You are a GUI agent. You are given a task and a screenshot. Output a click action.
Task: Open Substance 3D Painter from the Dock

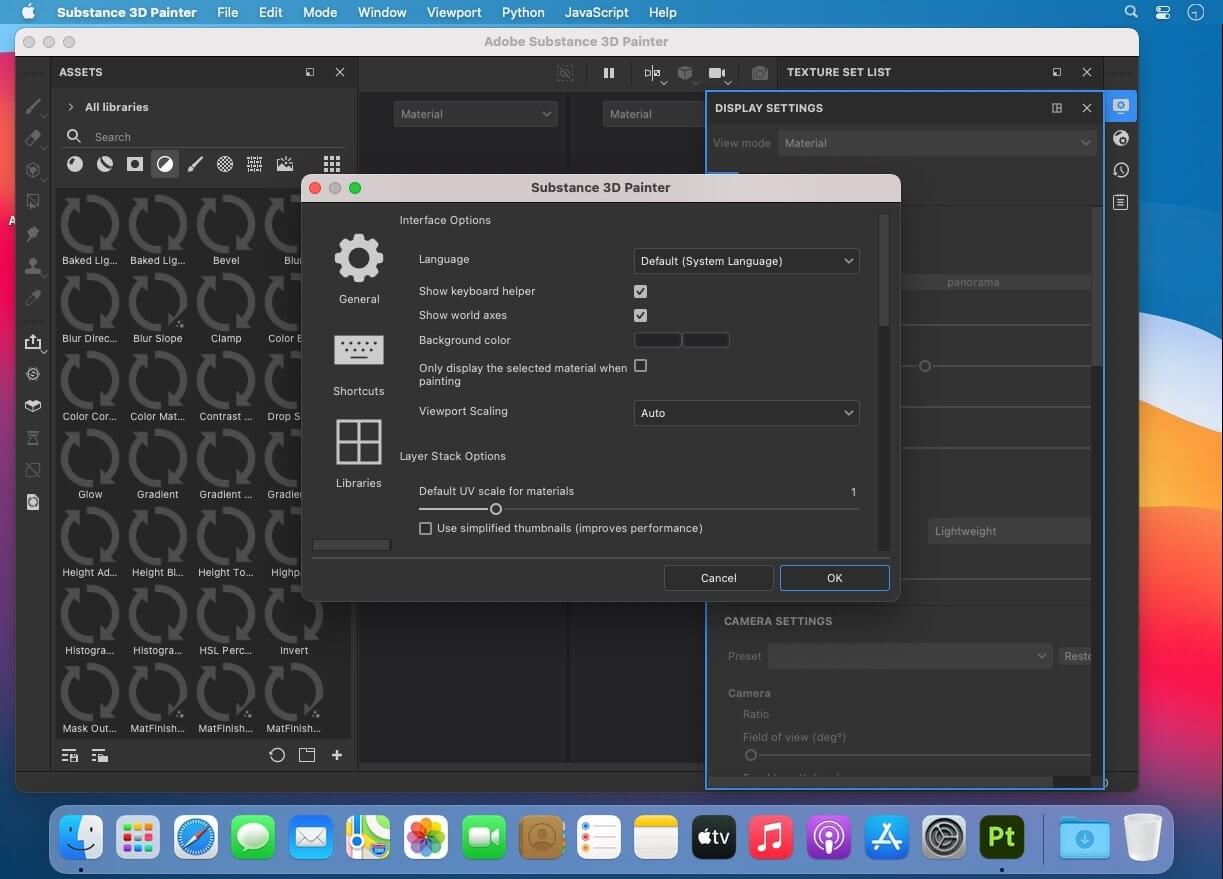[x=1002, y=836]
